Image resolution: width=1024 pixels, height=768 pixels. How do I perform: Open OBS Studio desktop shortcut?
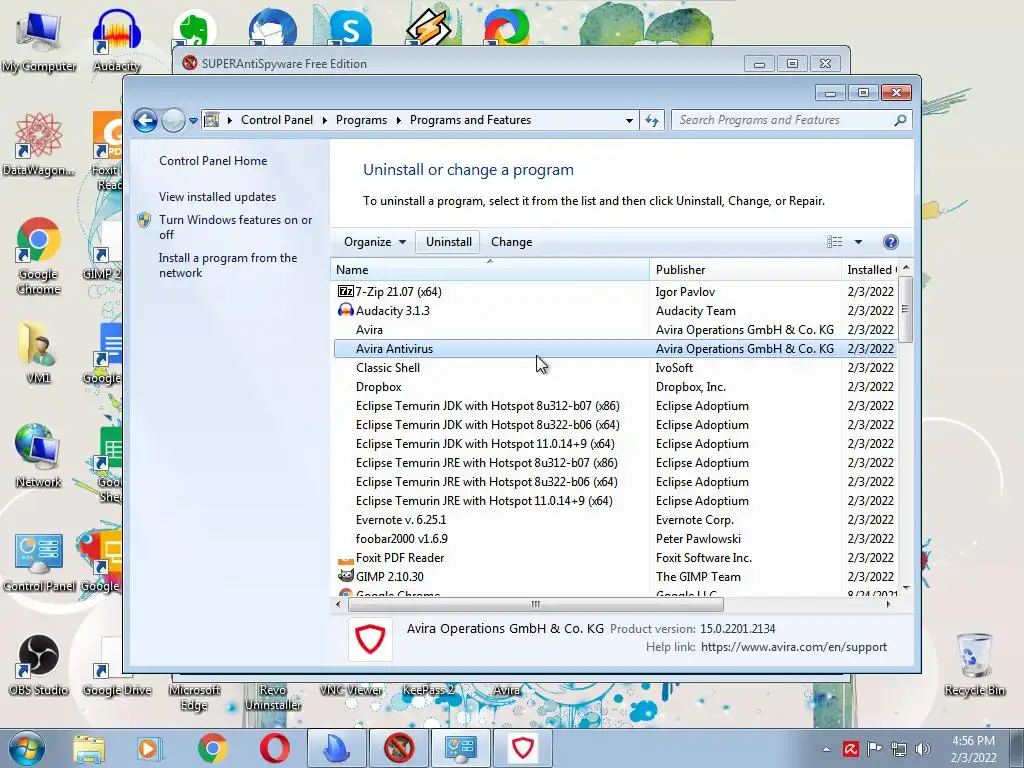coord(39,665)
